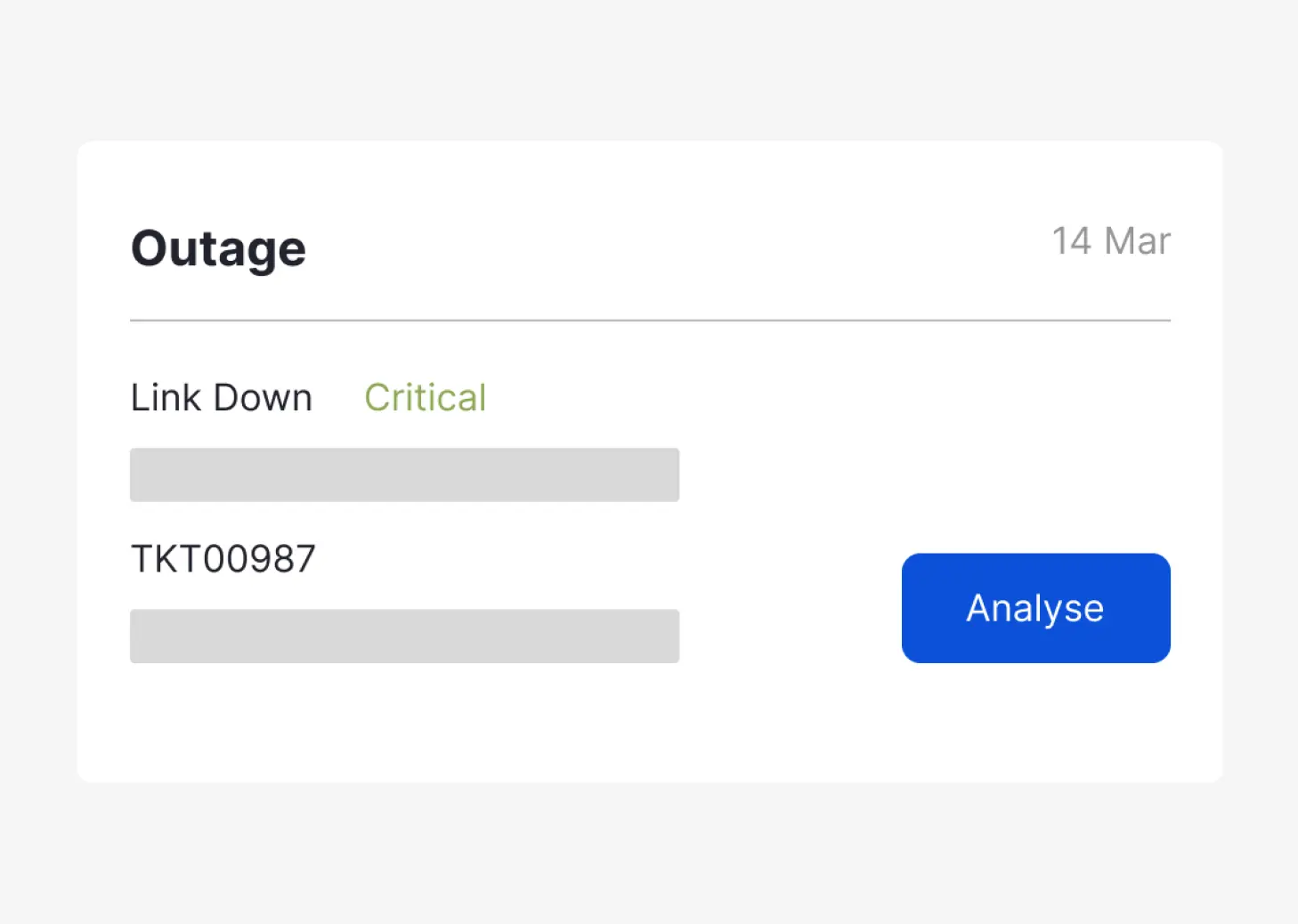The width and height of the screenshot is (1298, 924).
Task: Click the word Critical beside Link Down
Action: pyautogui.click(x=426, y=398)
